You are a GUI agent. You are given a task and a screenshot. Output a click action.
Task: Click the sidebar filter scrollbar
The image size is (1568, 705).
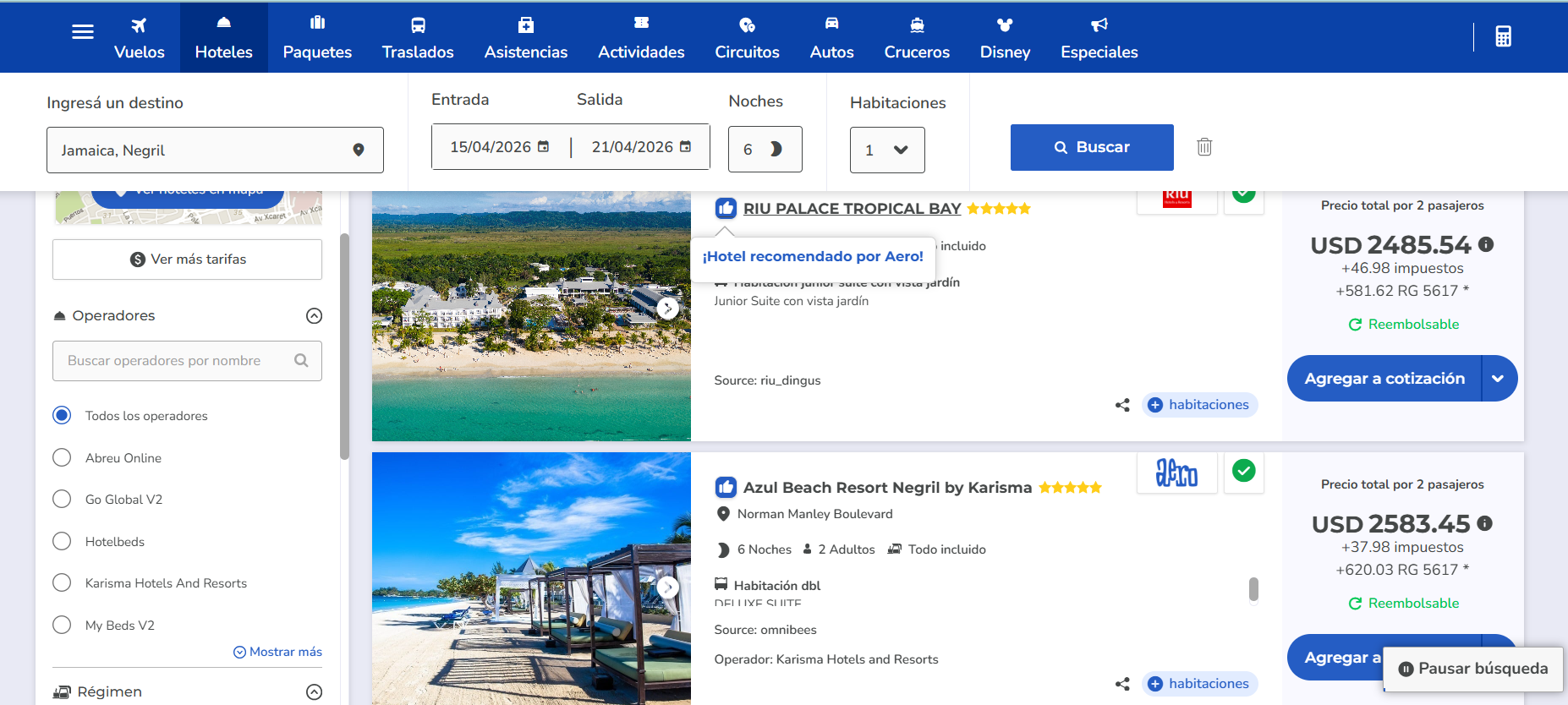tap(344, 347)
